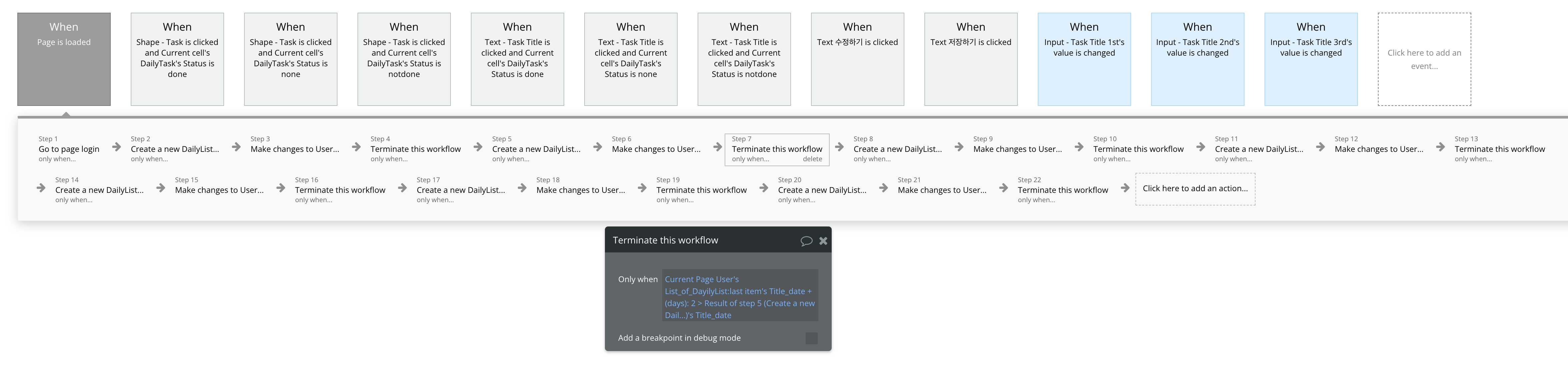Select Shape Task clicked status notdone event
The width and height of the screenshot is (1568, 381).
[x=404, y=60]
